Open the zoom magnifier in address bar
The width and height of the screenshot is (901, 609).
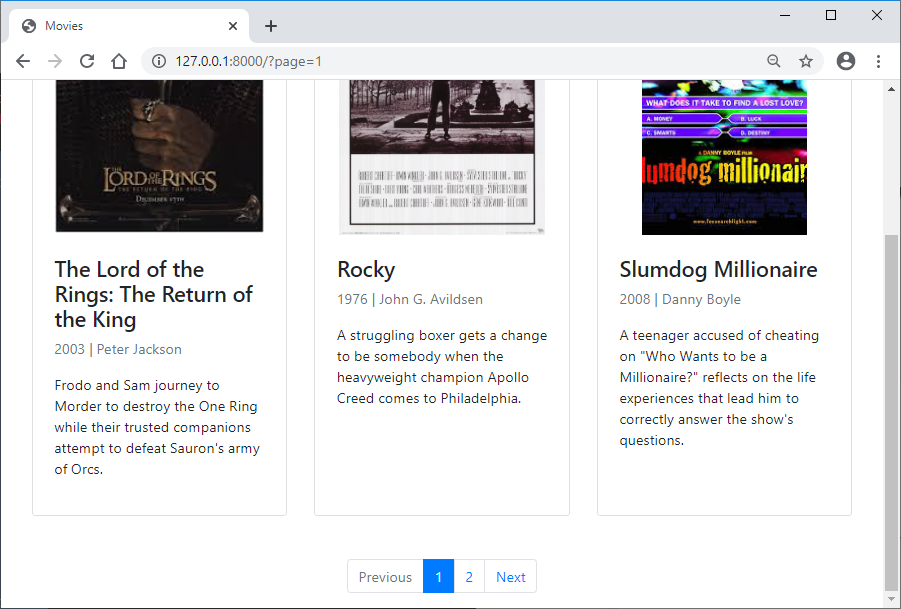click(774, 61)
